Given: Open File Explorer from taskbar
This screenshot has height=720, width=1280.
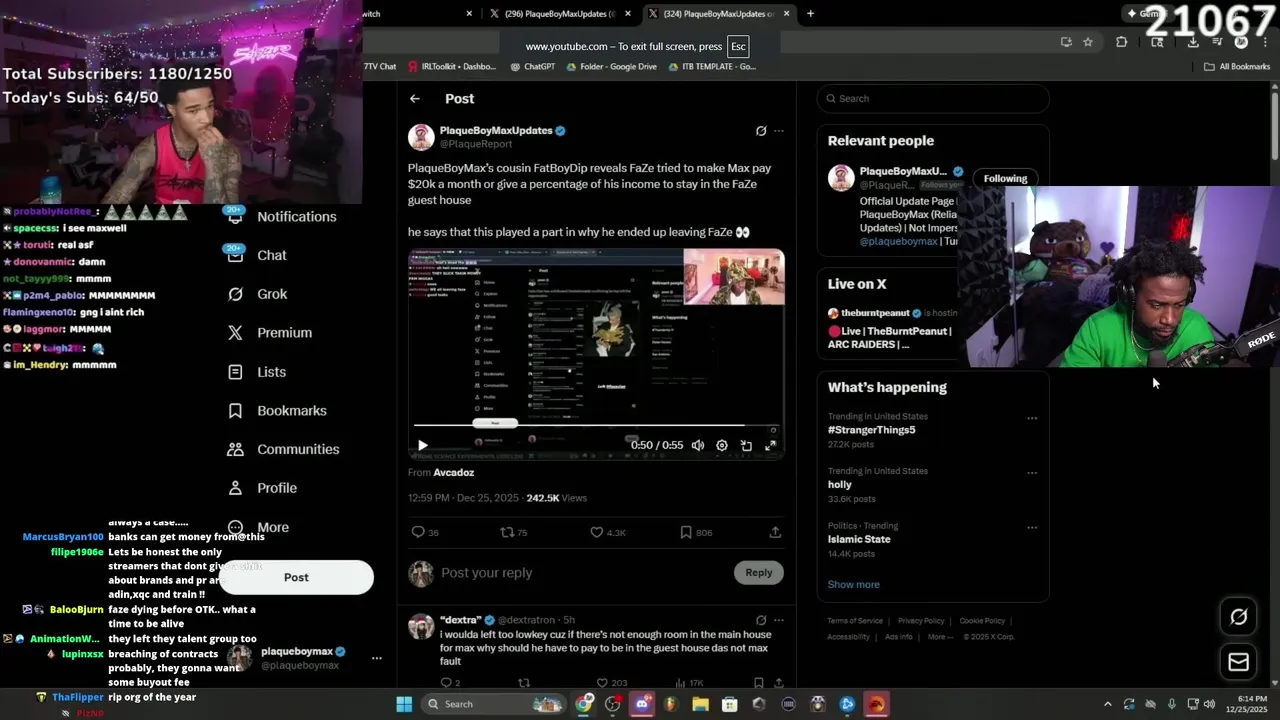Looking at the screenshot, I should [x=701, y=704].
